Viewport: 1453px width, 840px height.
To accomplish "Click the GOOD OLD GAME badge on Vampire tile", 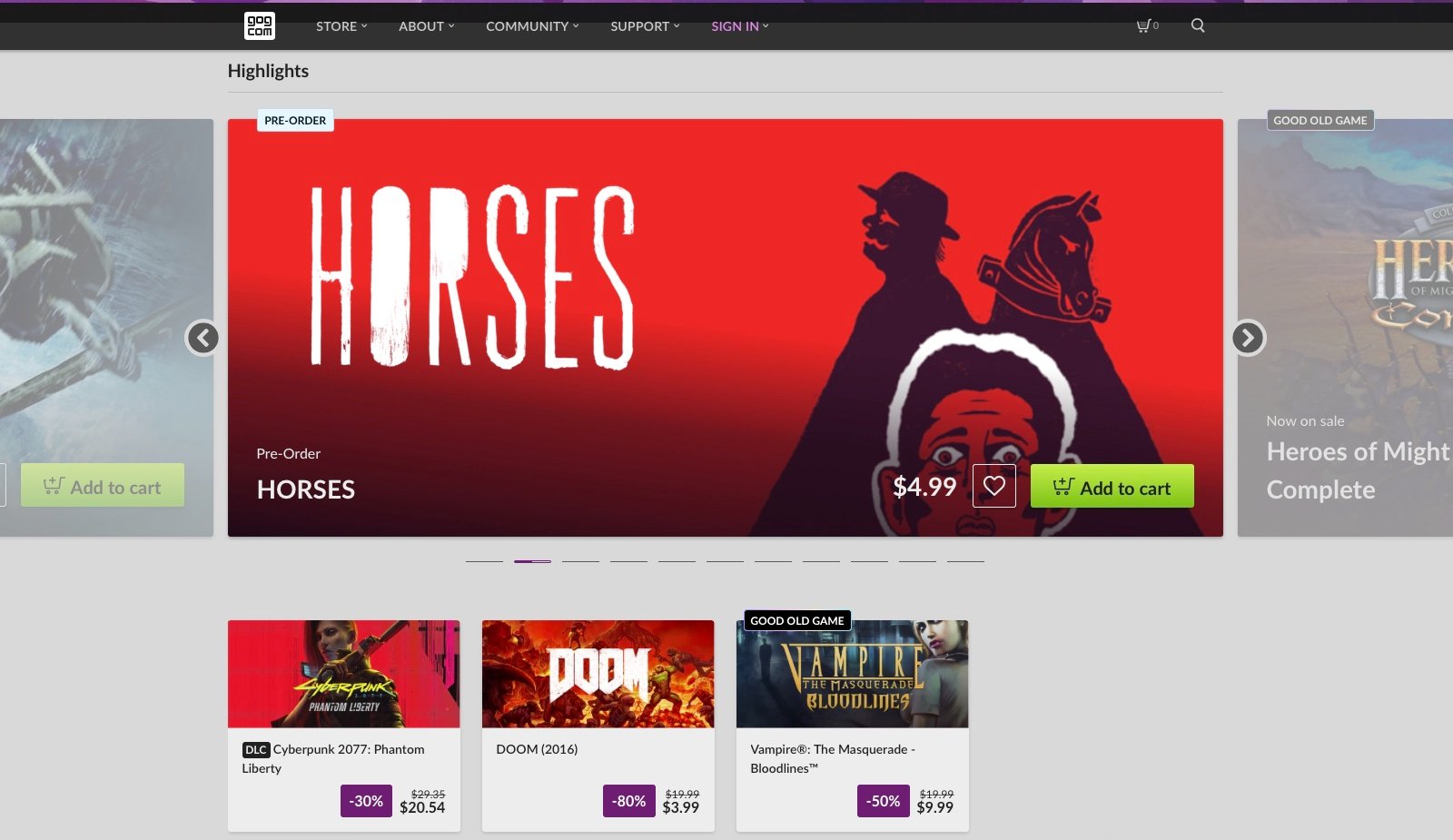I will [797, 620].
